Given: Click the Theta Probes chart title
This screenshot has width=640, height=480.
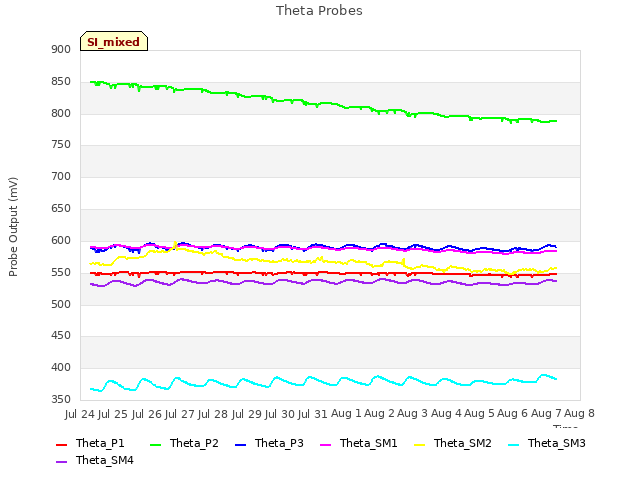Looking at the screenshot, I should (319, 11).
